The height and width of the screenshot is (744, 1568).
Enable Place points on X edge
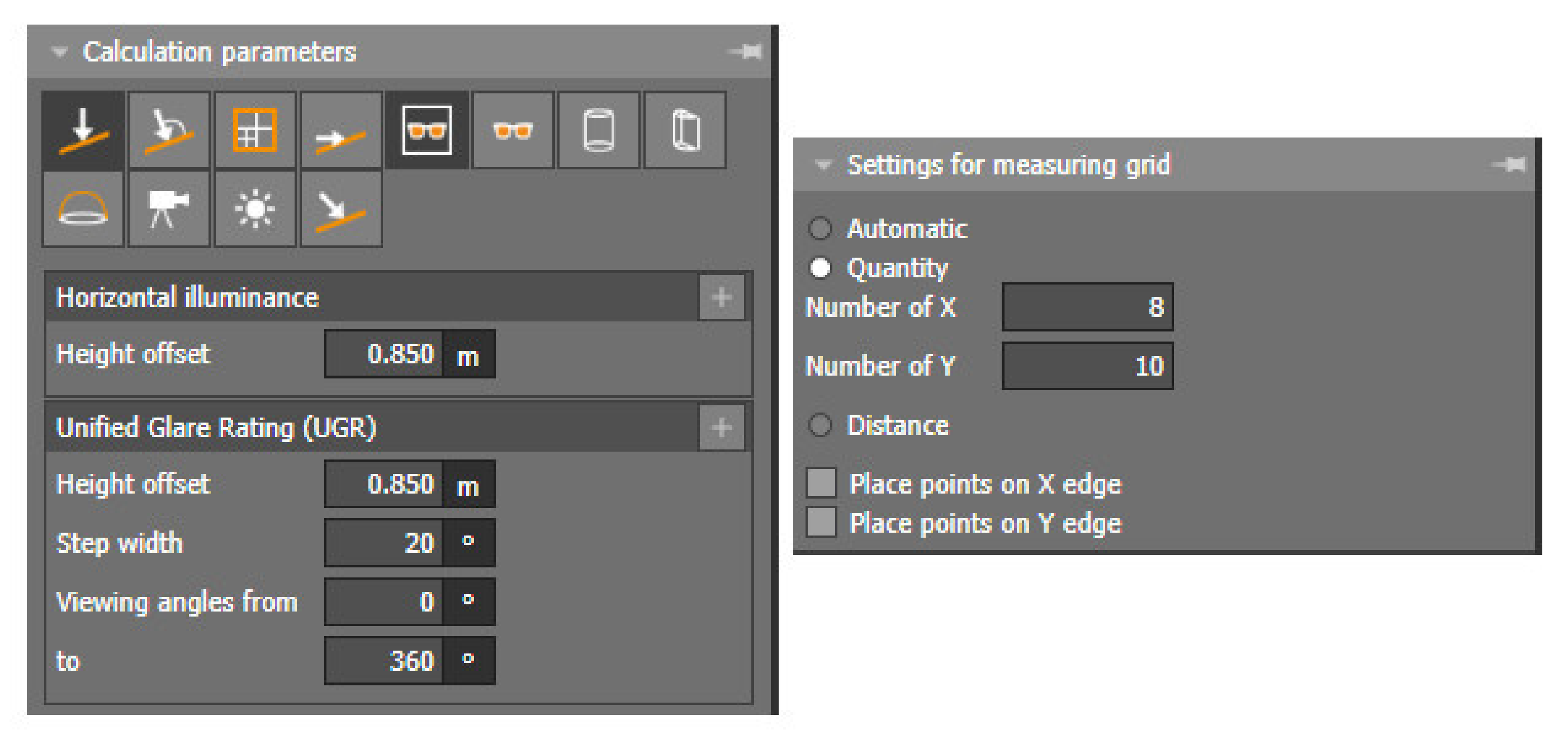[821, 484]
